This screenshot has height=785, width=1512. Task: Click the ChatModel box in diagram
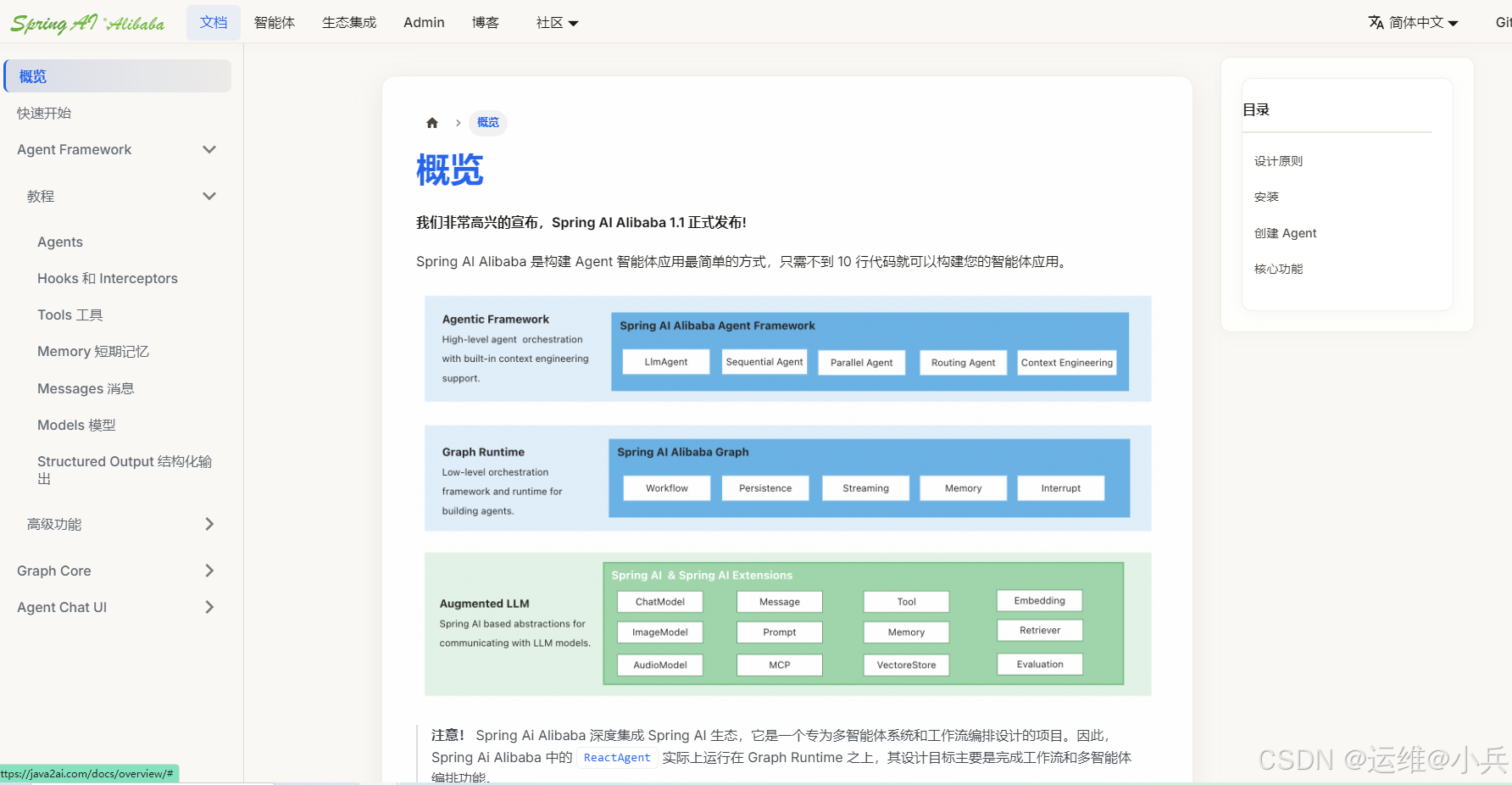click(x=660, y=602)
